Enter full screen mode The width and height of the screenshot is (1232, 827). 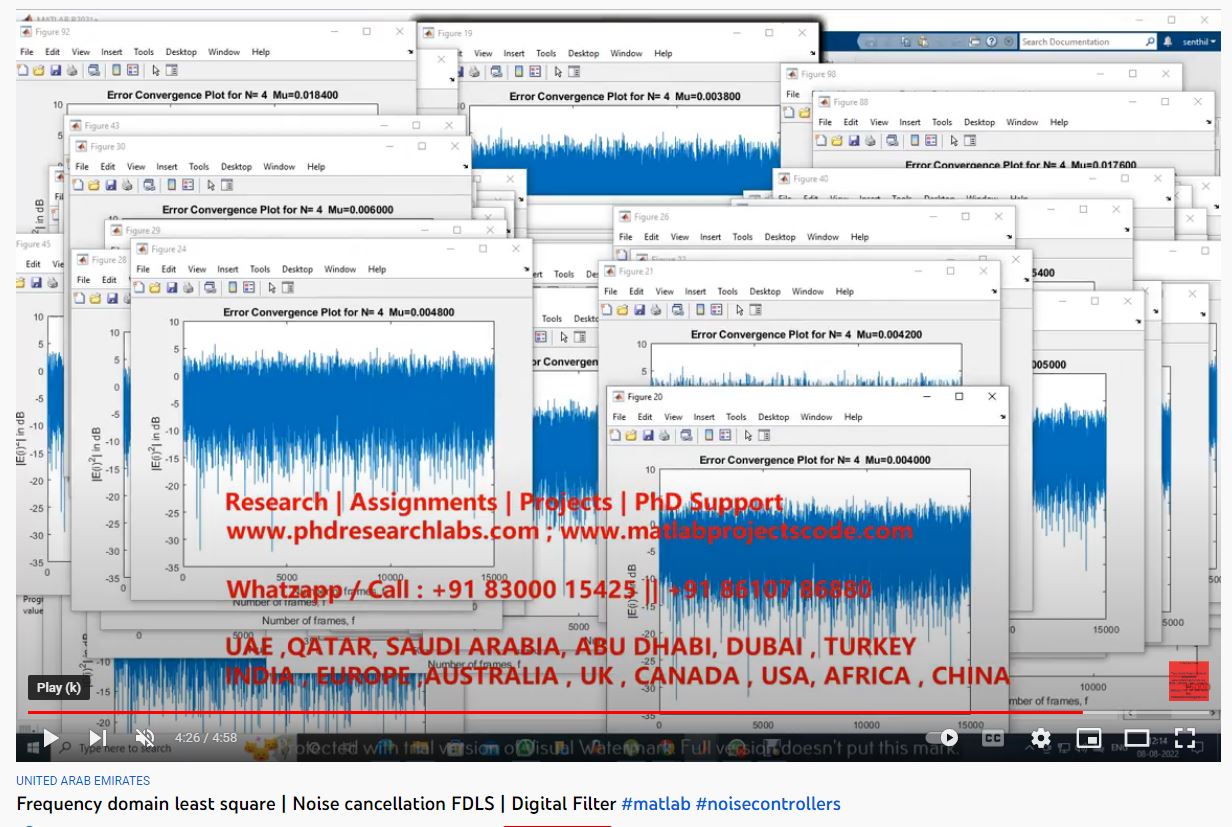[x=1185, y=738]
